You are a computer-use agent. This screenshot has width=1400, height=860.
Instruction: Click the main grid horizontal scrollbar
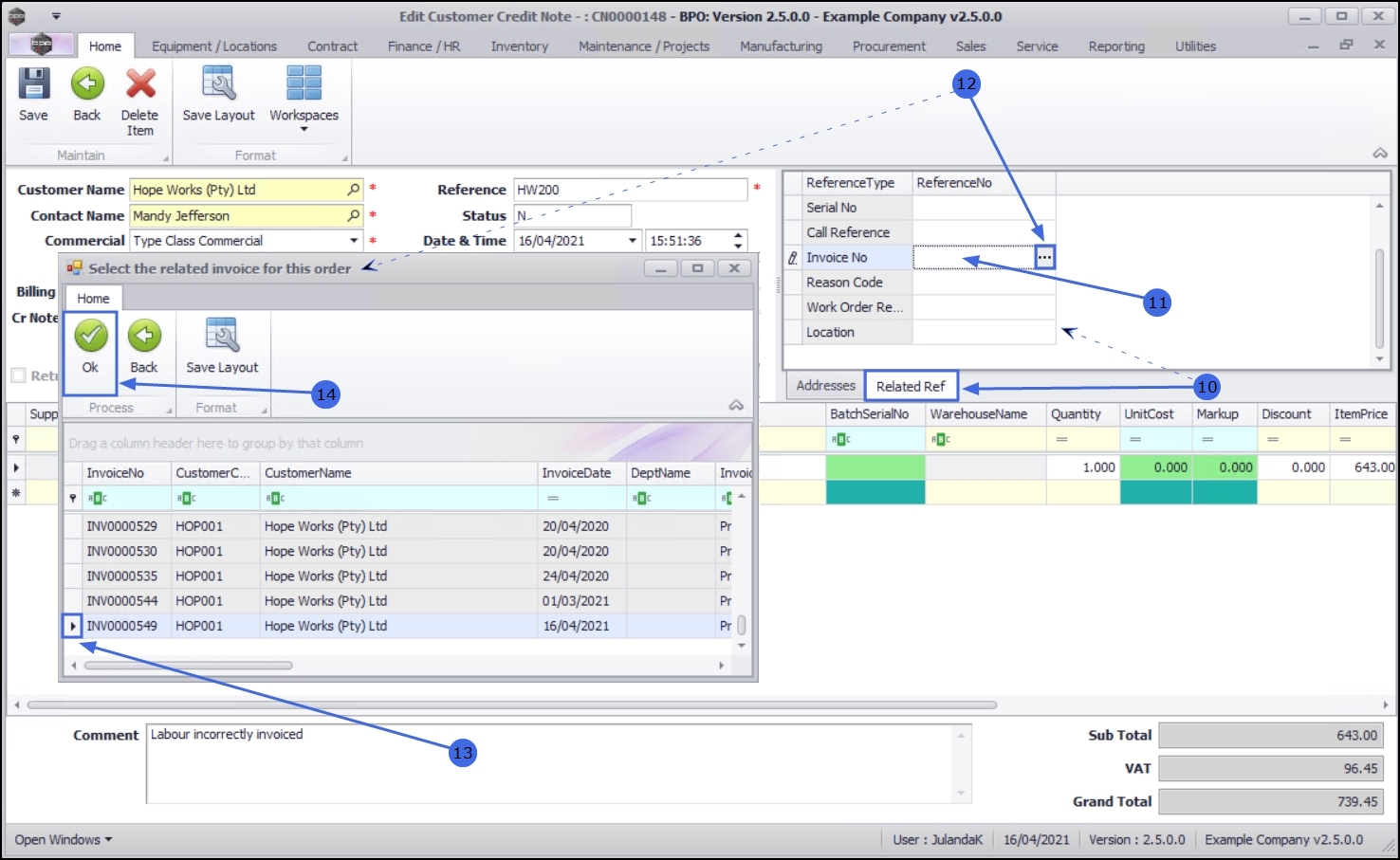pos(512,705)
